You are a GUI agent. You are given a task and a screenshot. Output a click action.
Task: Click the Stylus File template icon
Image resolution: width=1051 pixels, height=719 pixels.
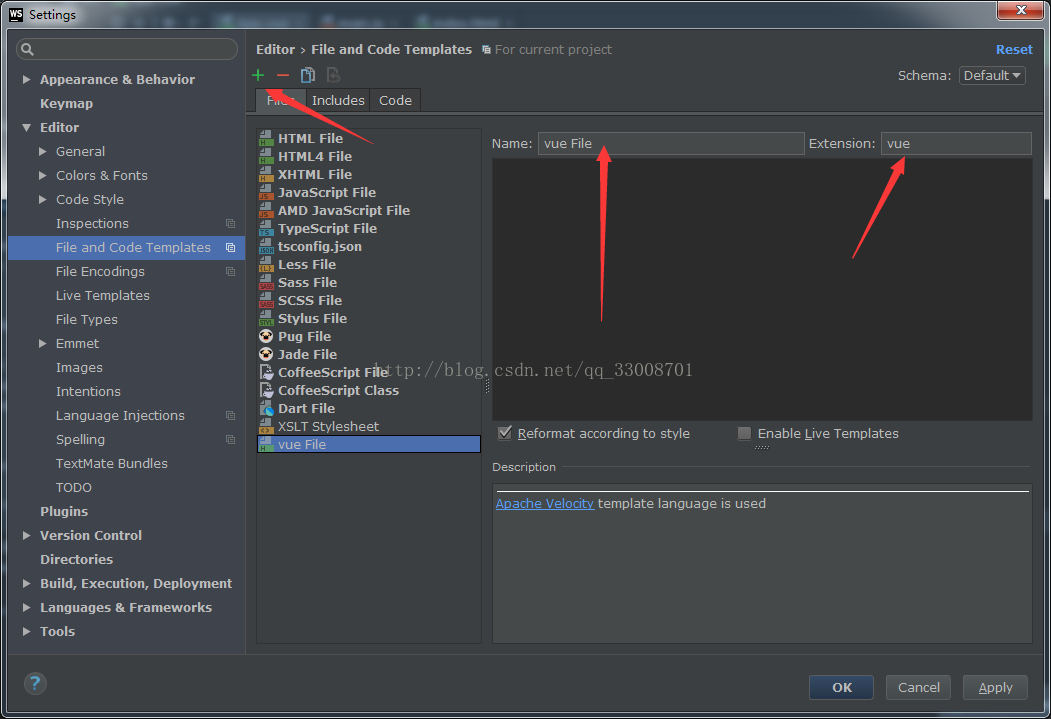pos(266,318)
